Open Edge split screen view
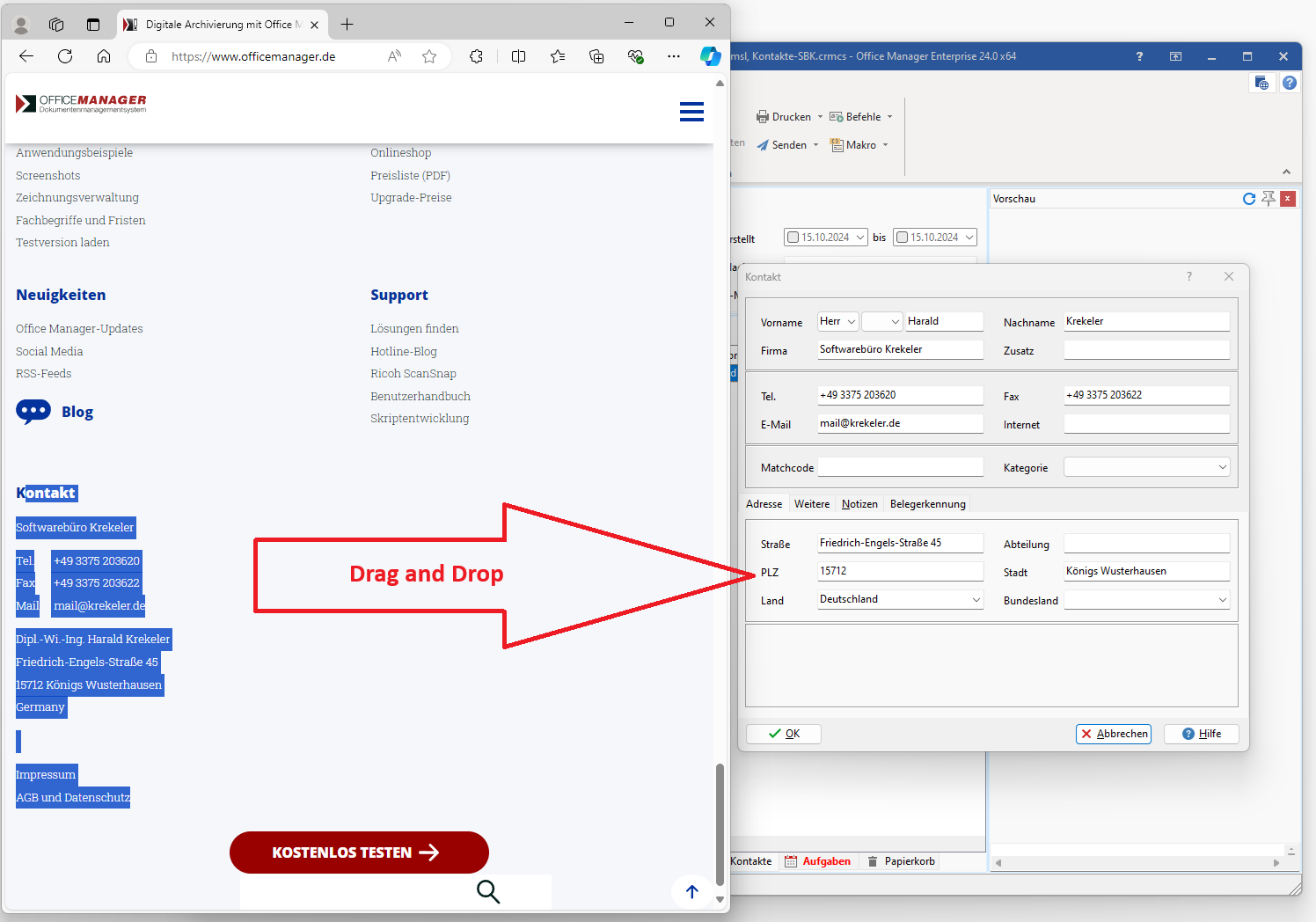This screenshot has width=1316, height=922. [519, 56]
